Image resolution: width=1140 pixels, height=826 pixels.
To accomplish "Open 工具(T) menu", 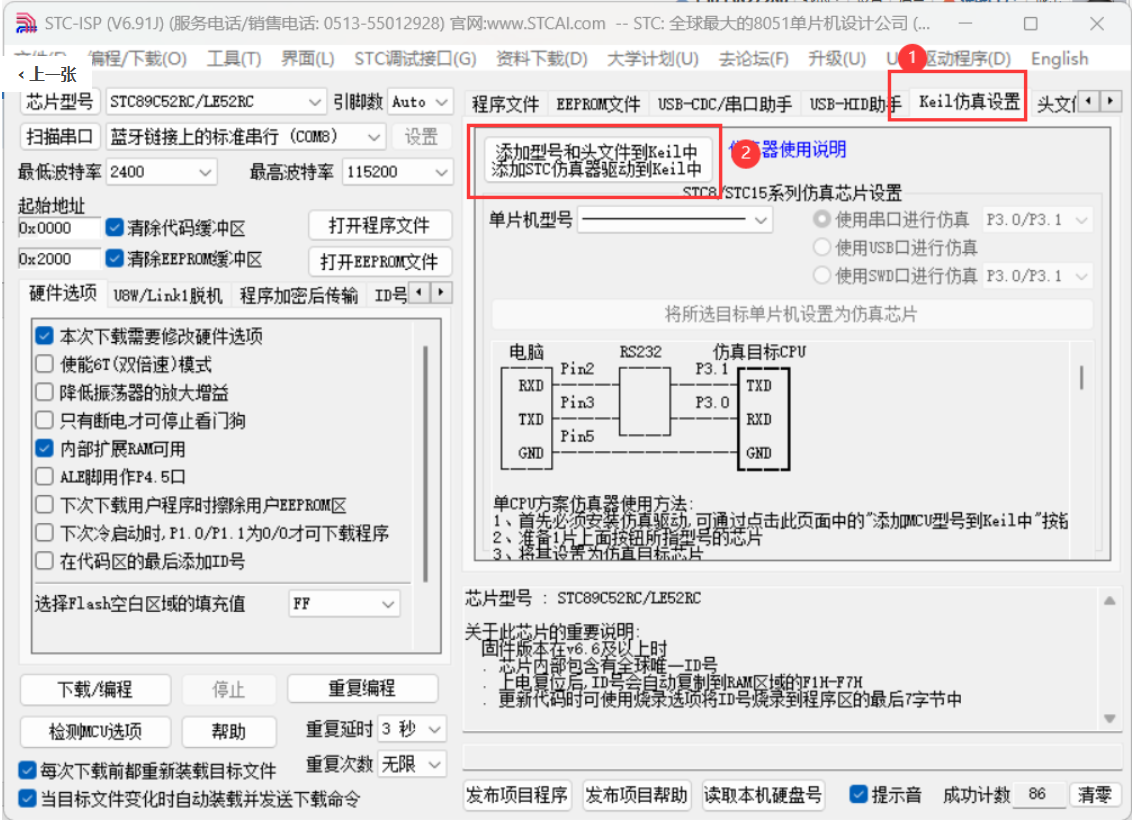I will coord(236,59).
